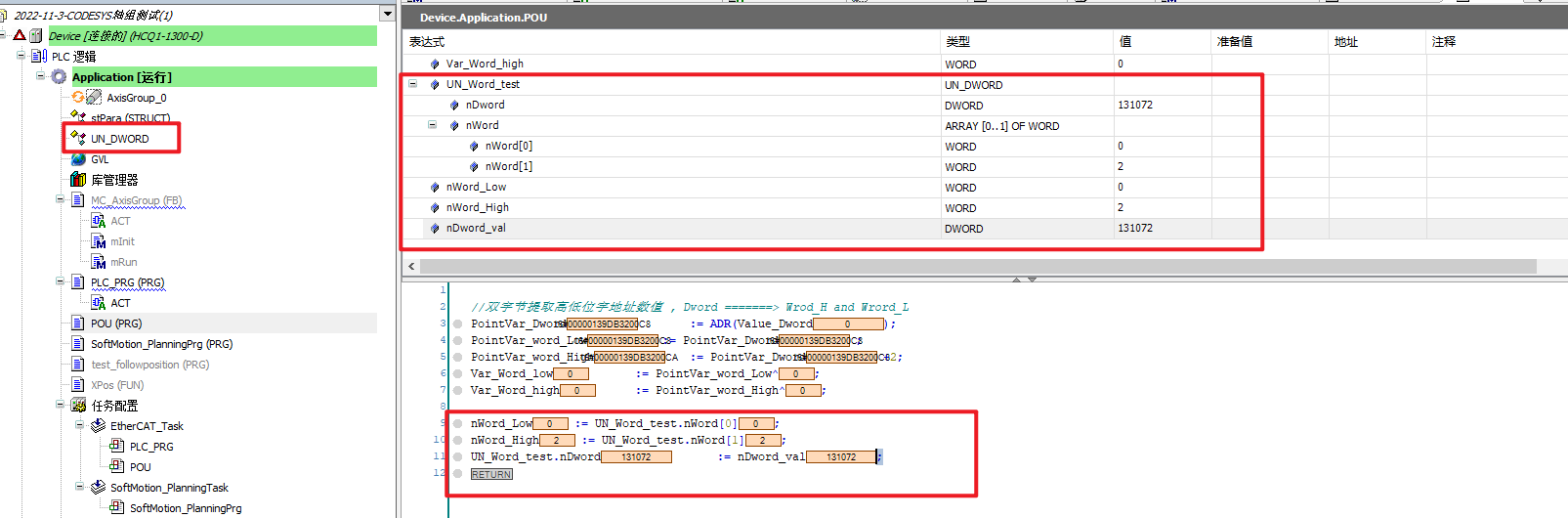Image resolution: width=1568 pixels, height=518 pixels.
Task: Click the EtherCAT_Task icon
Action: point(98,426)
